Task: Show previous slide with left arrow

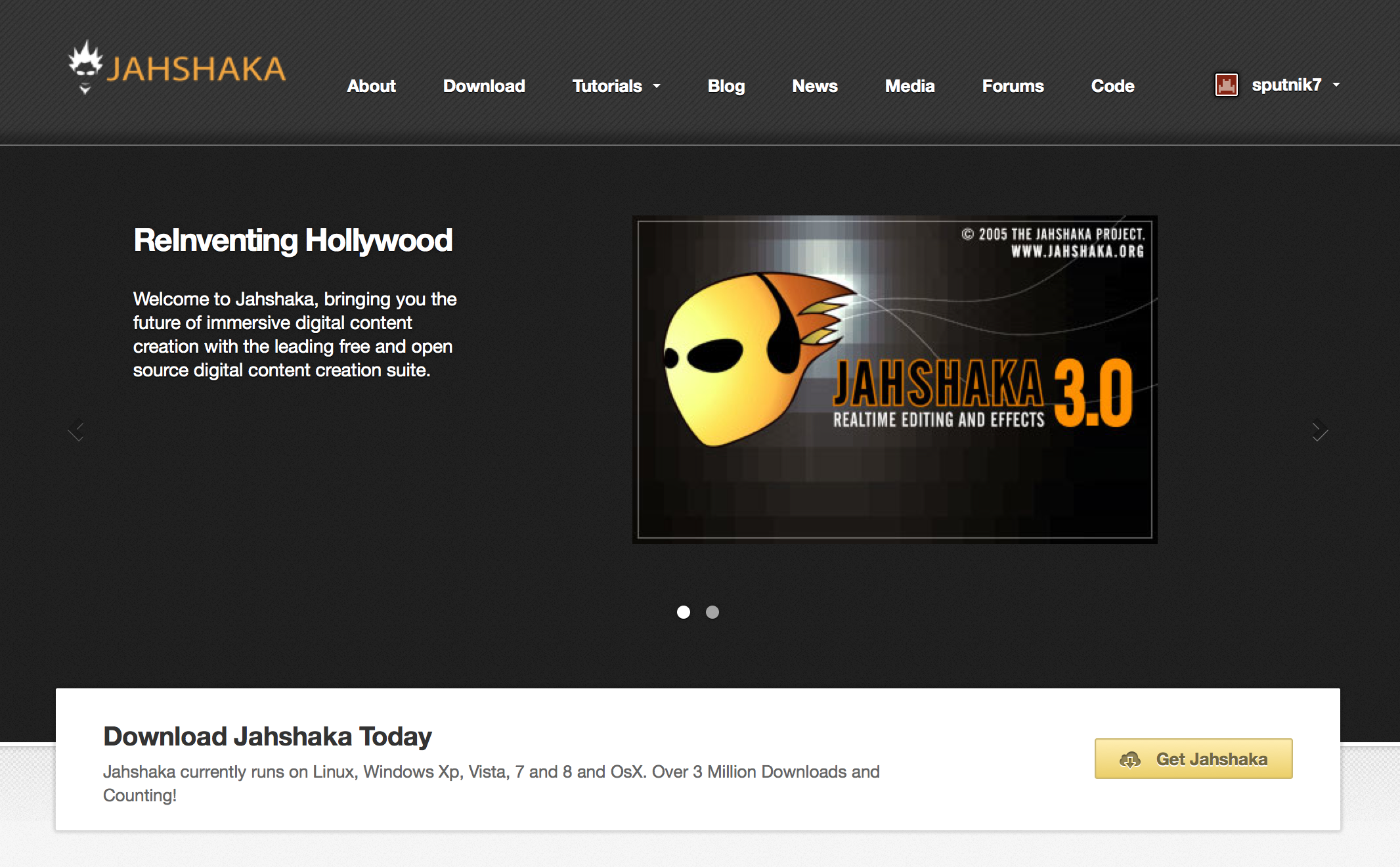Action: click(x=76, y=430)
